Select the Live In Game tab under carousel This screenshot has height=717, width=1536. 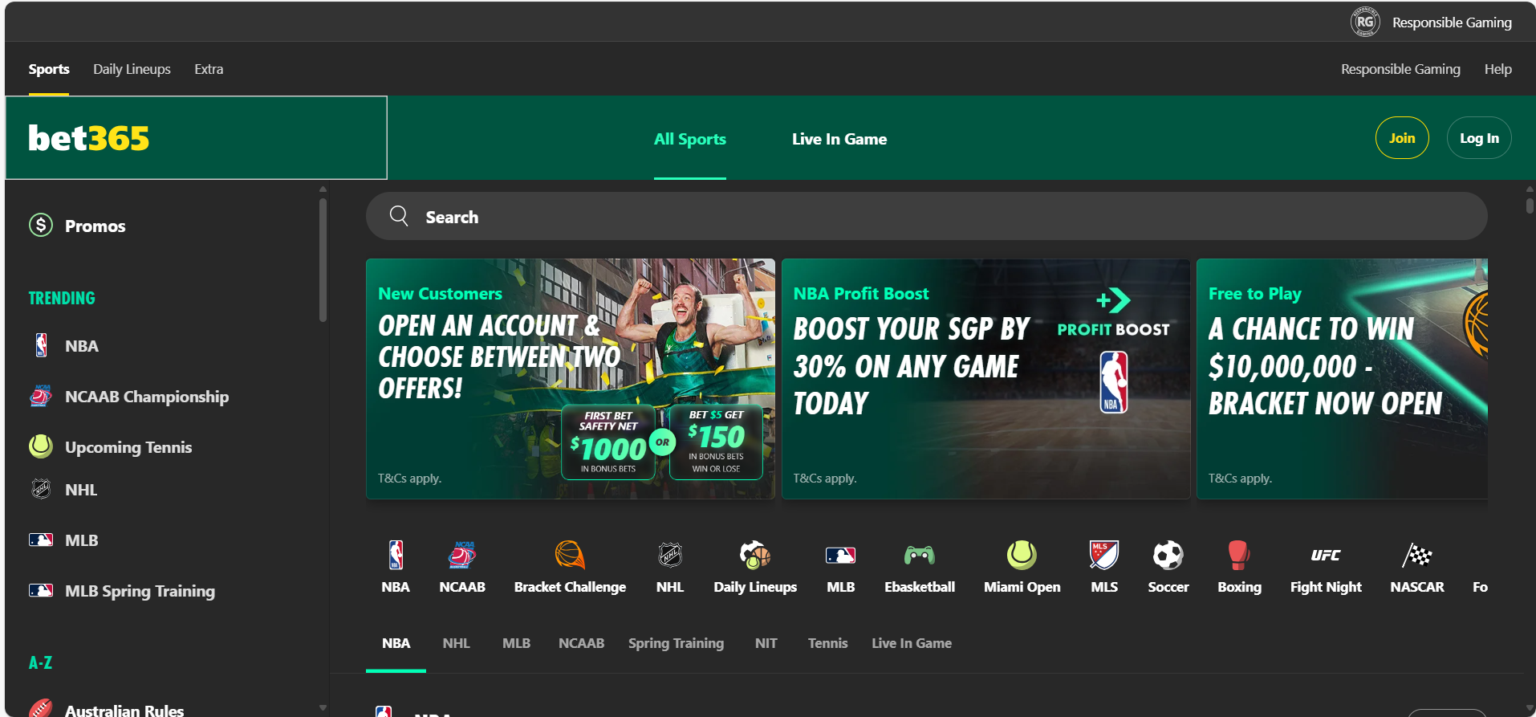pyautogui.click(x=912, y=643)
